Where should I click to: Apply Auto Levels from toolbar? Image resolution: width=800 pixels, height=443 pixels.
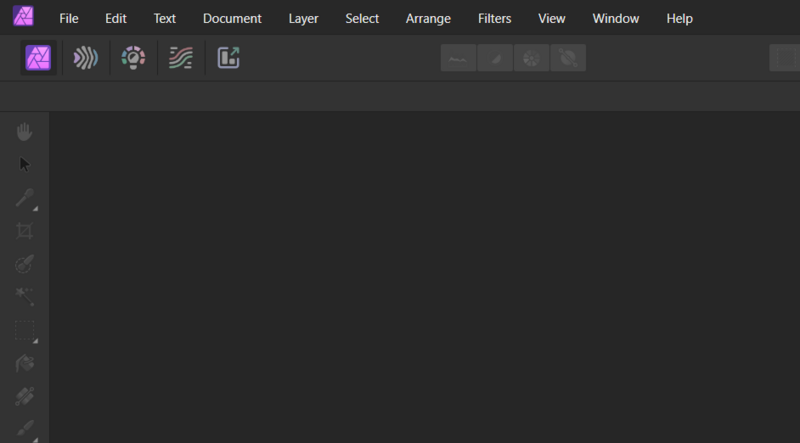pyautogui.click(x=458, y=58)
